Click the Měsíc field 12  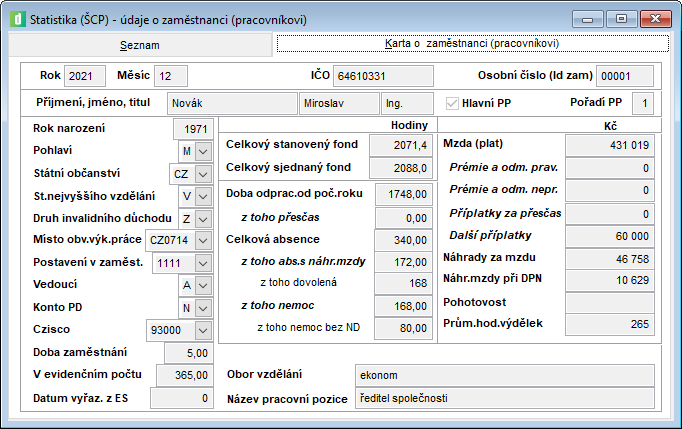click(171, 76)
